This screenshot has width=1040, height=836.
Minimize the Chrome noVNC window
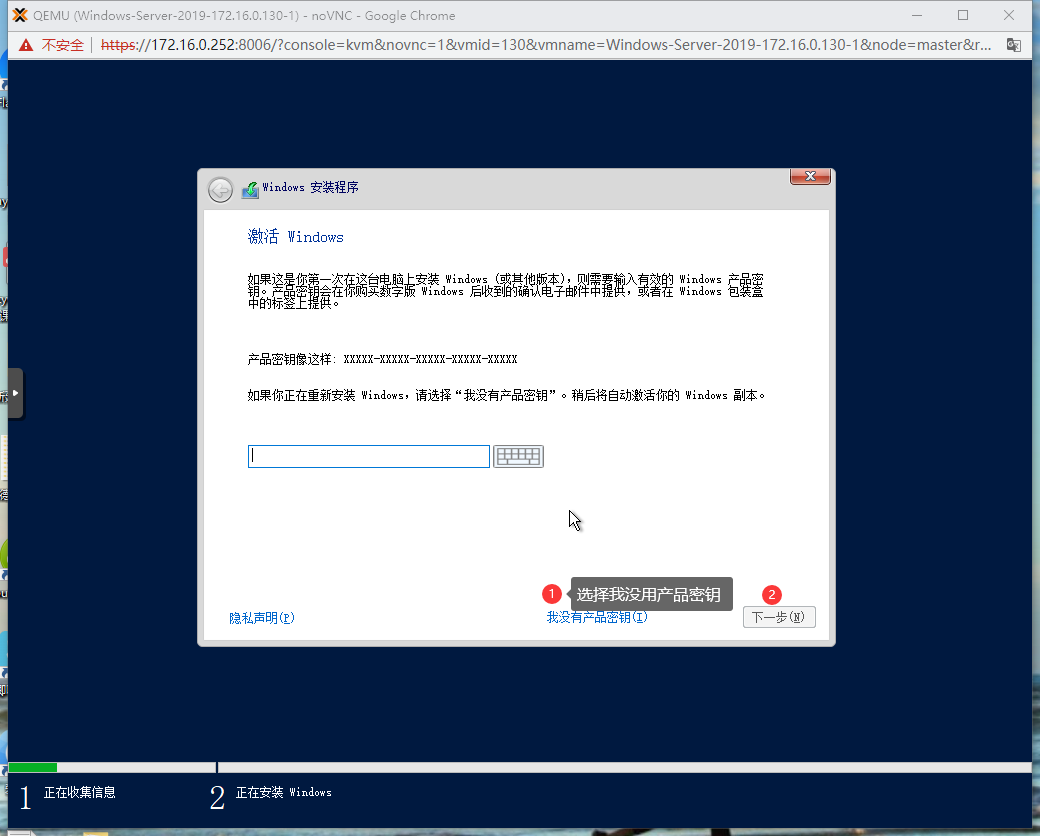pyautogui.click(x=917, y=15)
